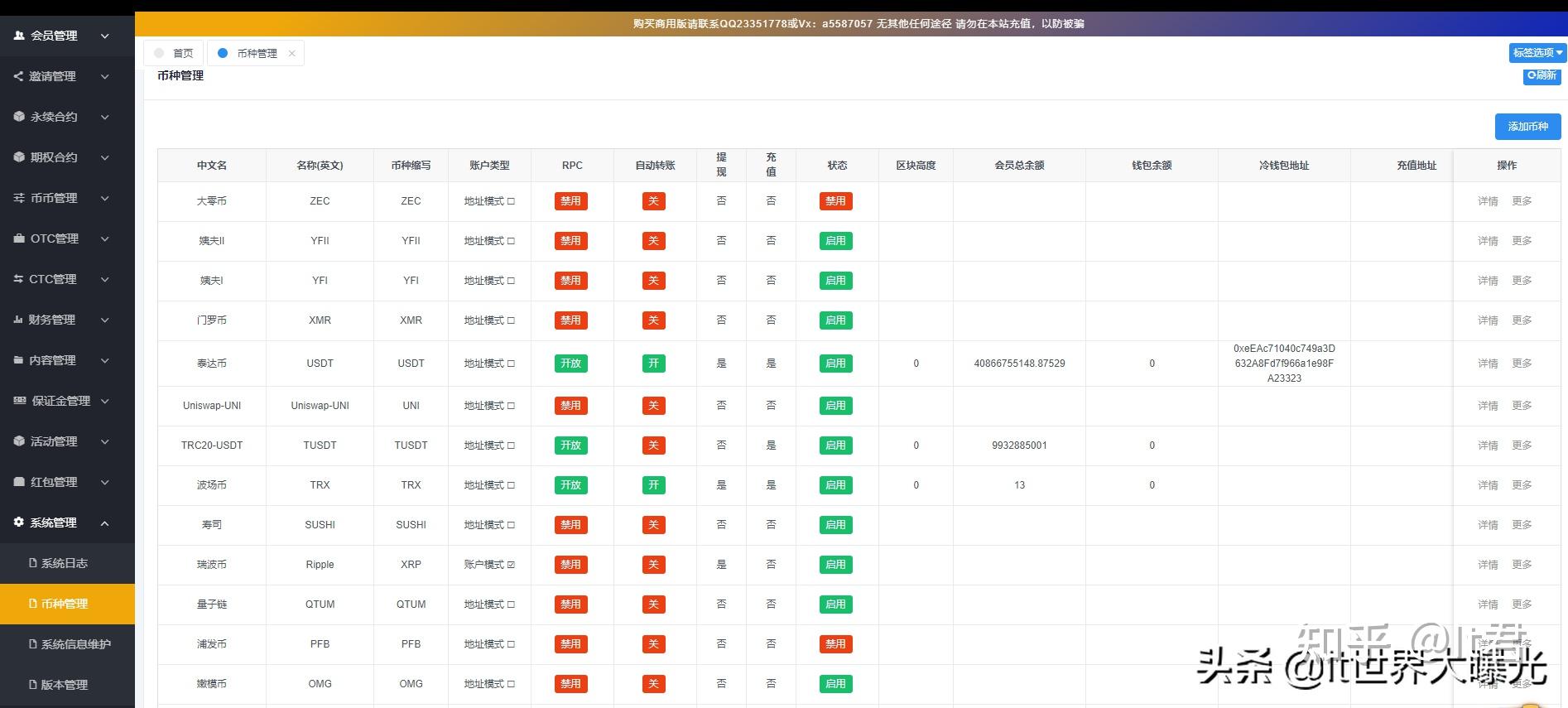Open 版本管理 in the sidebar
The width and height of the screenshot is (1568, 708).
coord(67,685)
